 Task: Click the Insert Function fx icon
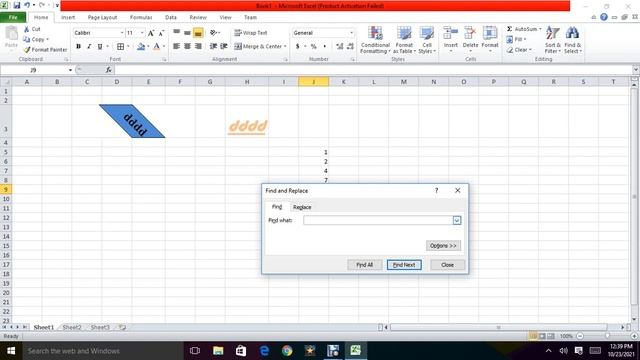[x=108, y=70]
